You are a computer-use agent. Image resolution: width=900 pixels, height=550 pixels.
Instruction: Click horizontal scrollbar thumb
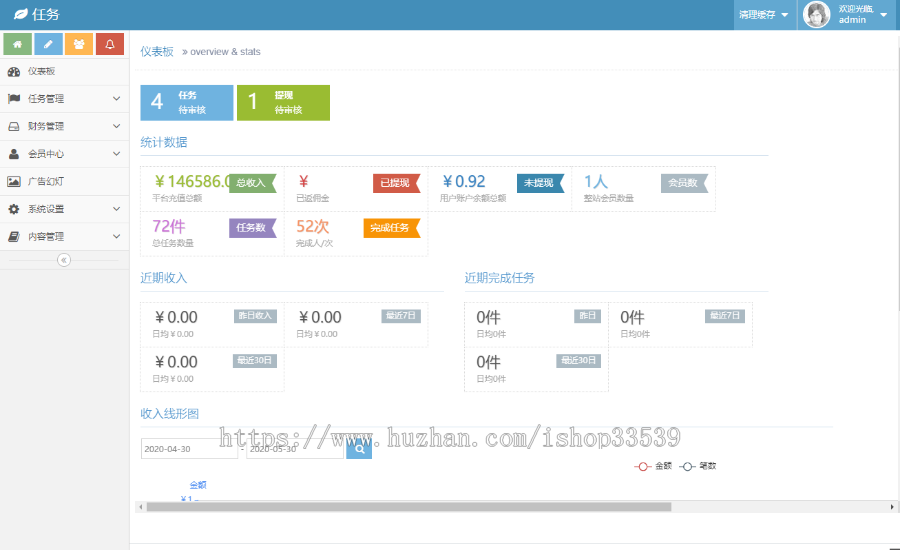pos(409,507)
